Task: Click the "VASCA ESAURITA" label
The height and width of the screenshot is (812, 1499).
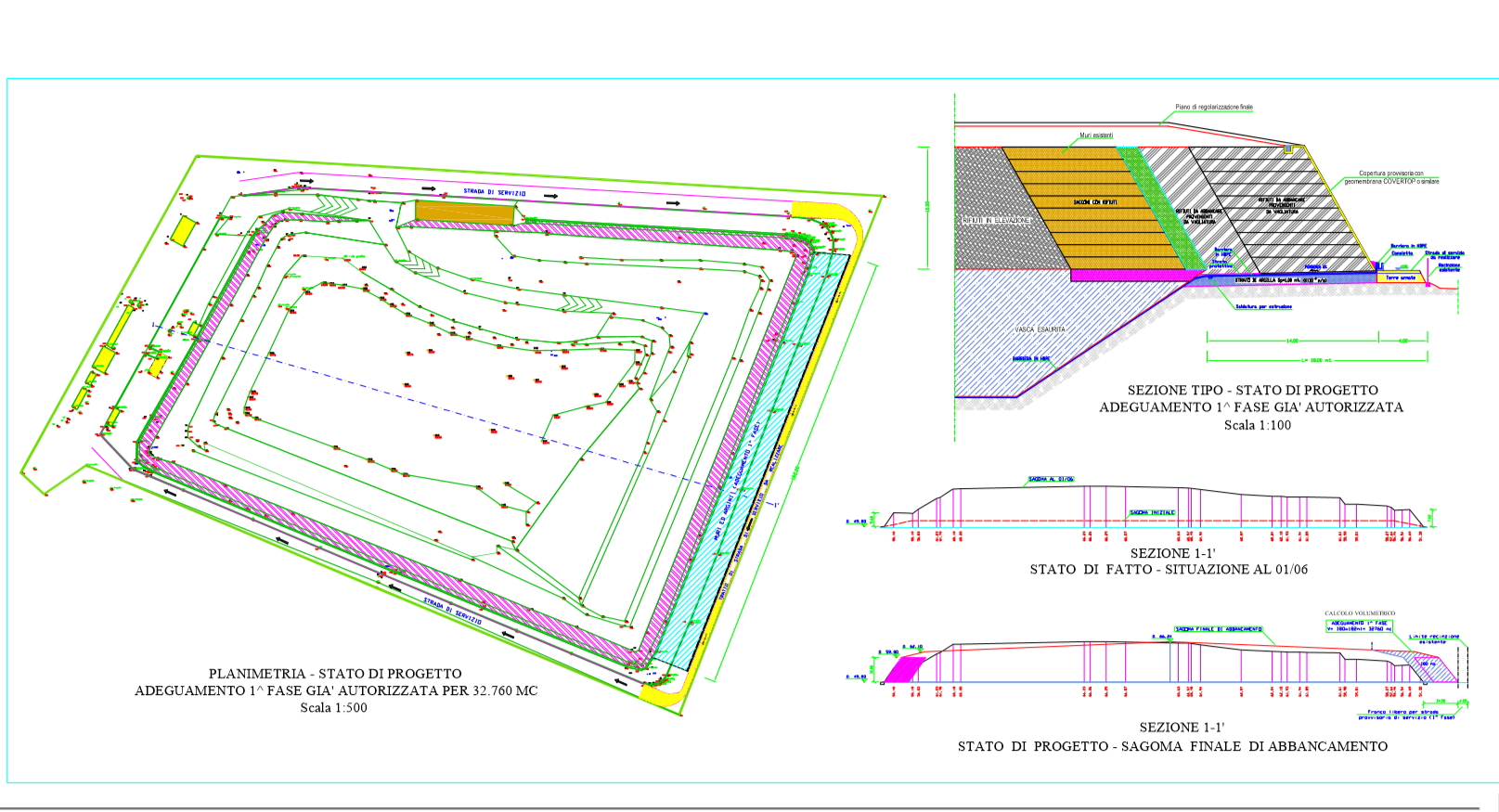Action: 1040,329
